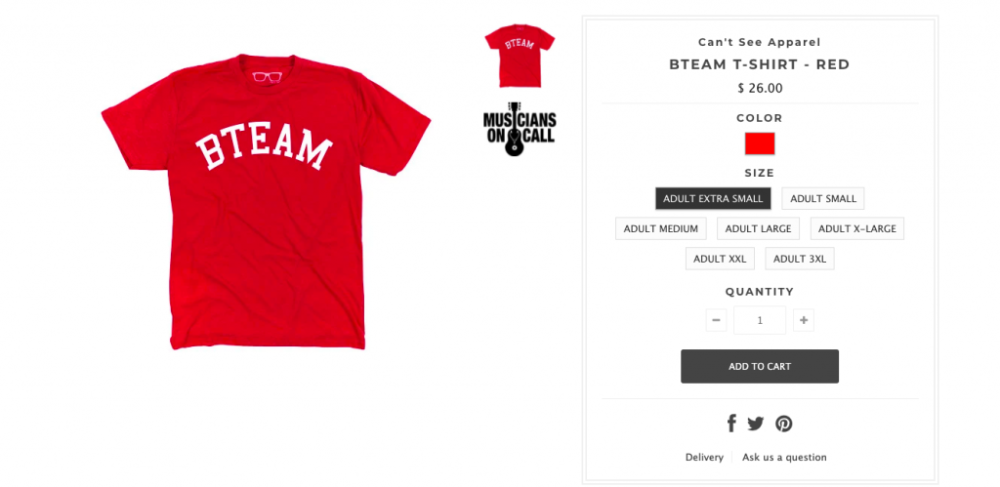This screenshot has width=1000, height=487.
Task: Select Adult Small size option
Action: [823, 198]
